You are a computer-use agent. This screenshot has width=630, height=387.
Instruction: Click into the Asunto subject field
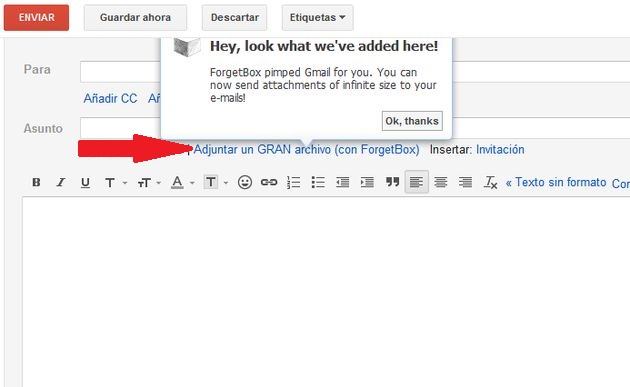tap(121, 128)
